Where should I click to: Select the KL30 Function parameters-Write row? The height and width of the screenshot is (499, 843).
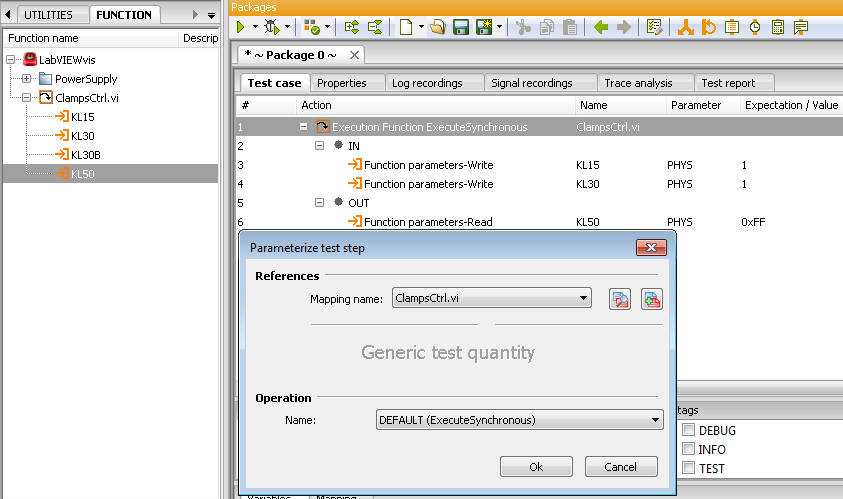click(539, 184)
